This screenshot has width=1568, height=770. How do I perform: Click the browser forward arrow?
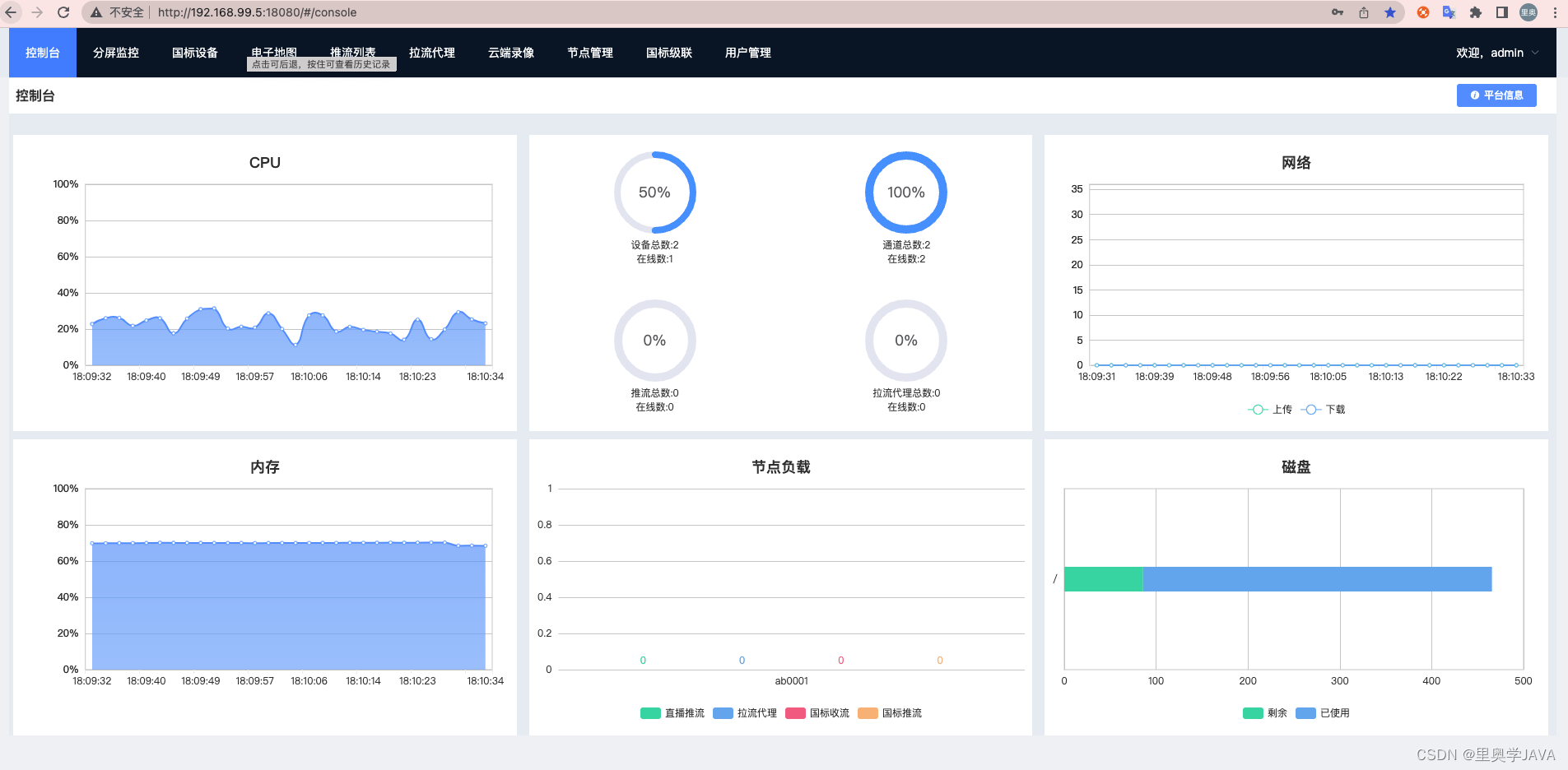37,12
